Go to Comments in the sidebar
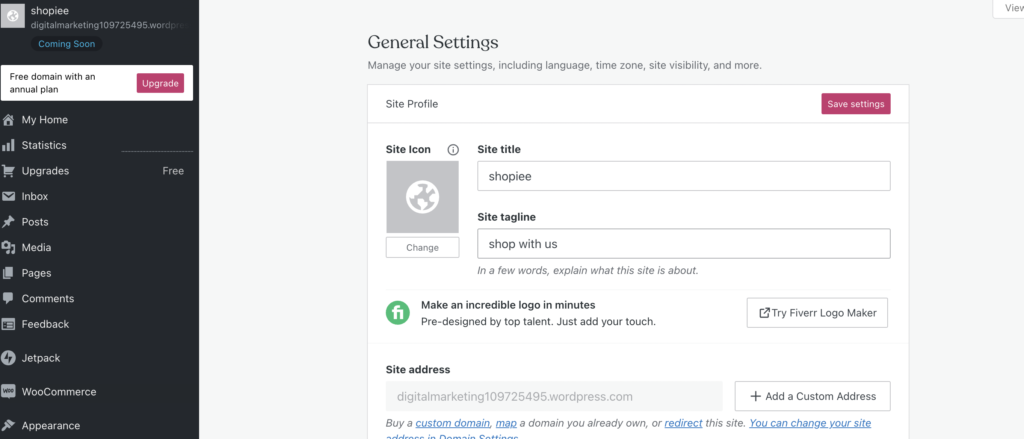 click(47, 299)
